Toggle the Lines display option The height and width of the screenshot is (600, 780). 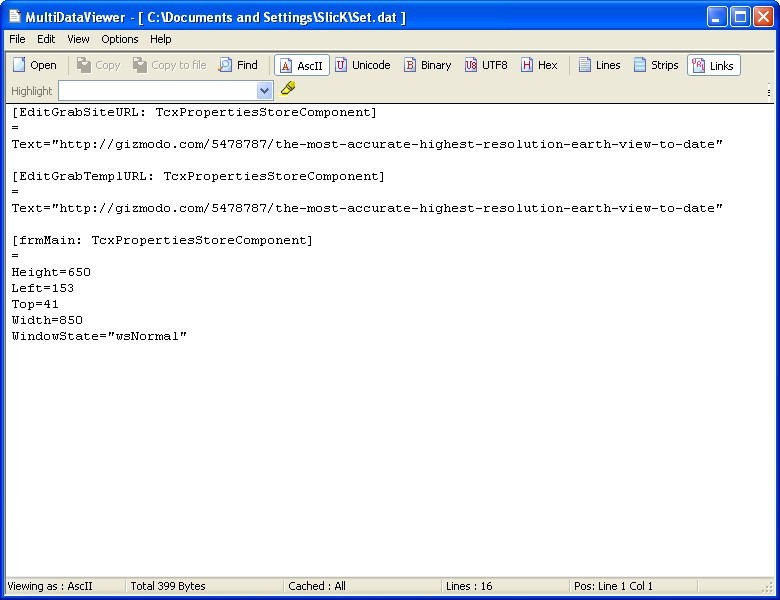click(x=599, y=65)
